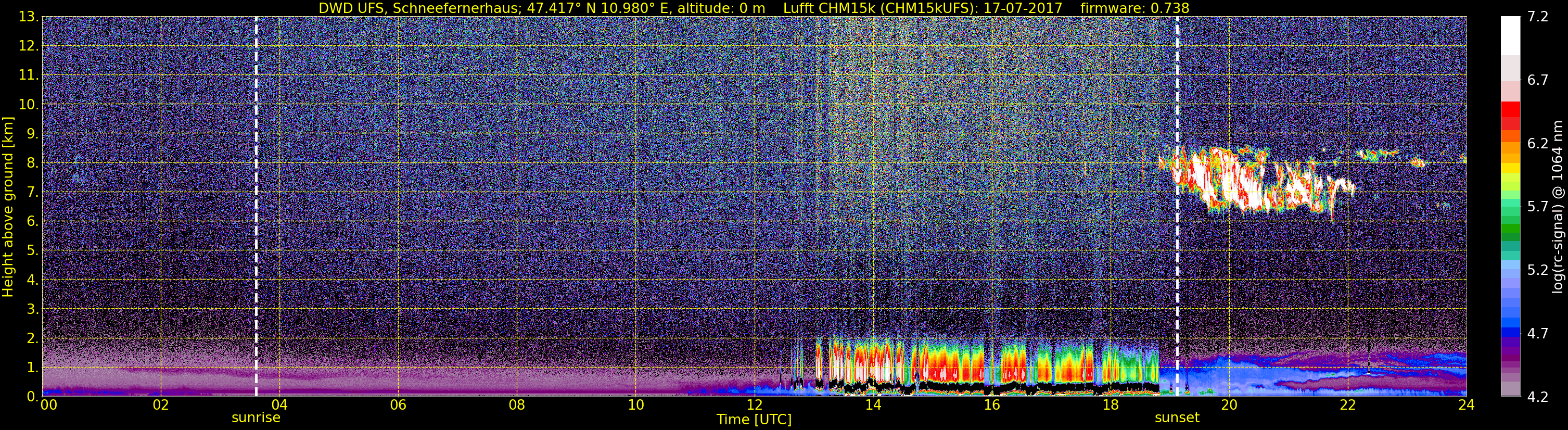Screen dimensions: 1568x430
Task: Click the dashed white sunrise line
Action: click(x=256, y=207)
